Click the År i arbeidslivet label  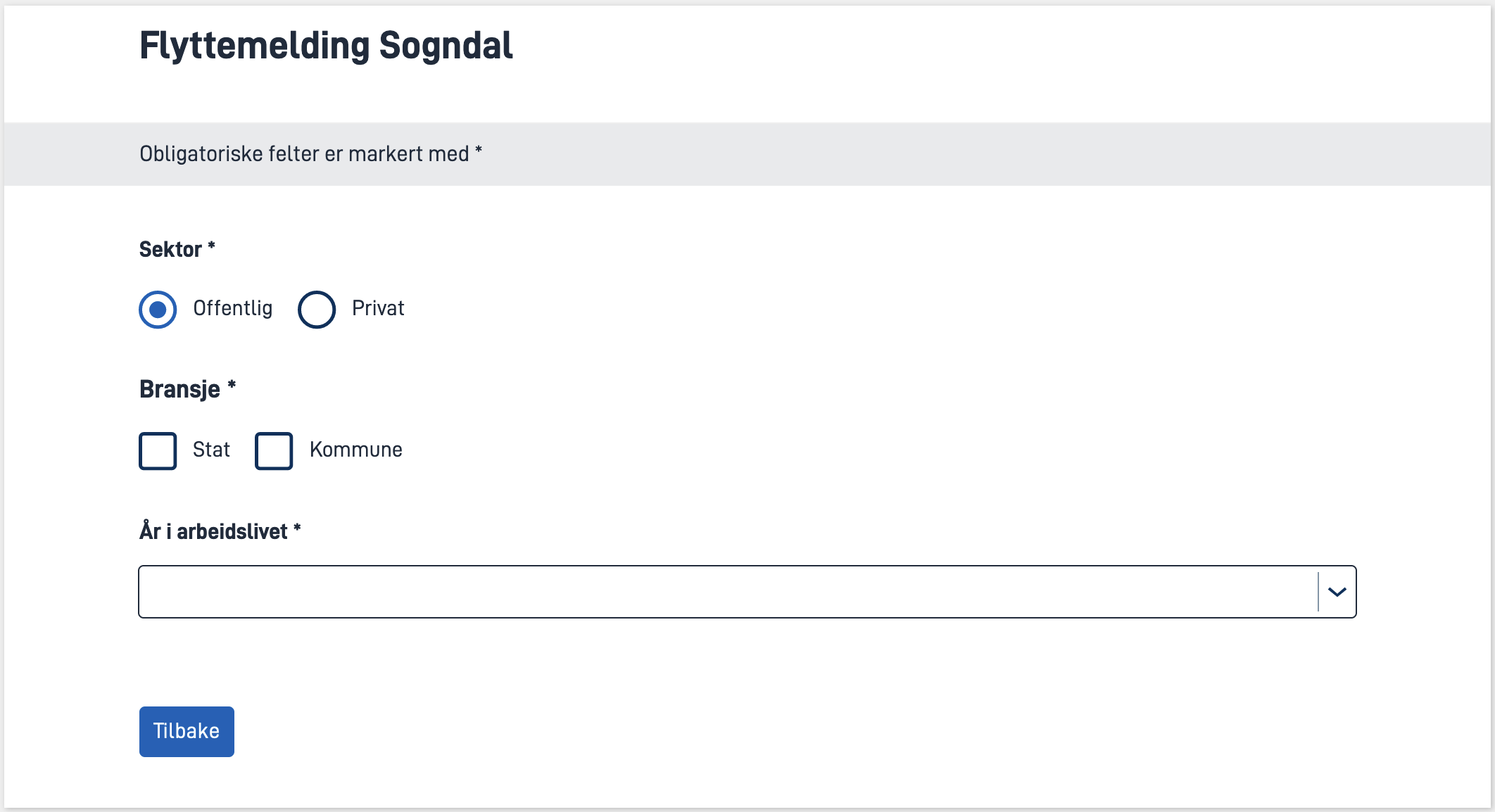point(213,531)
